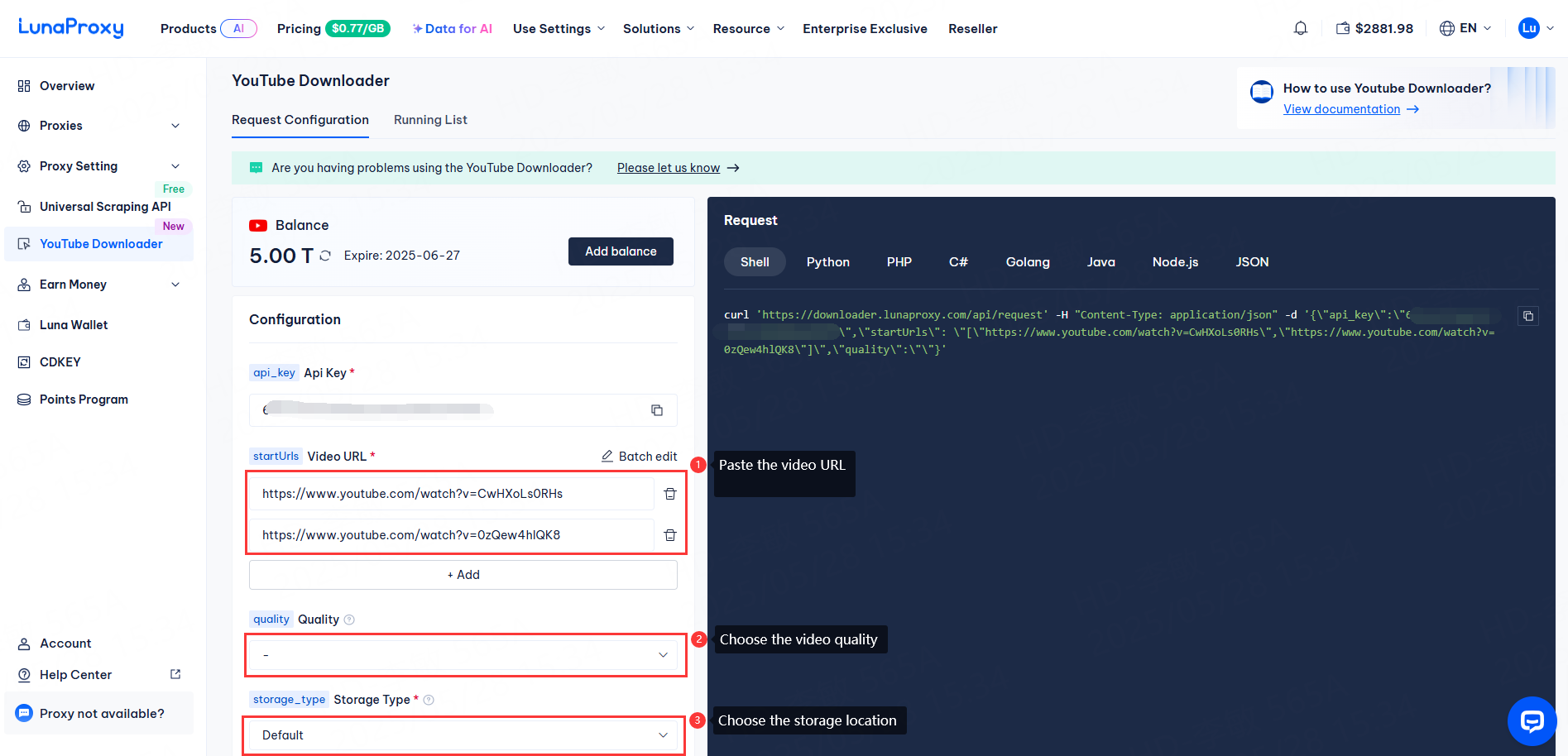This screenshot has width=1568, height=756.
Task: Refresh the balance amount
Action: [x=325, y=256]
